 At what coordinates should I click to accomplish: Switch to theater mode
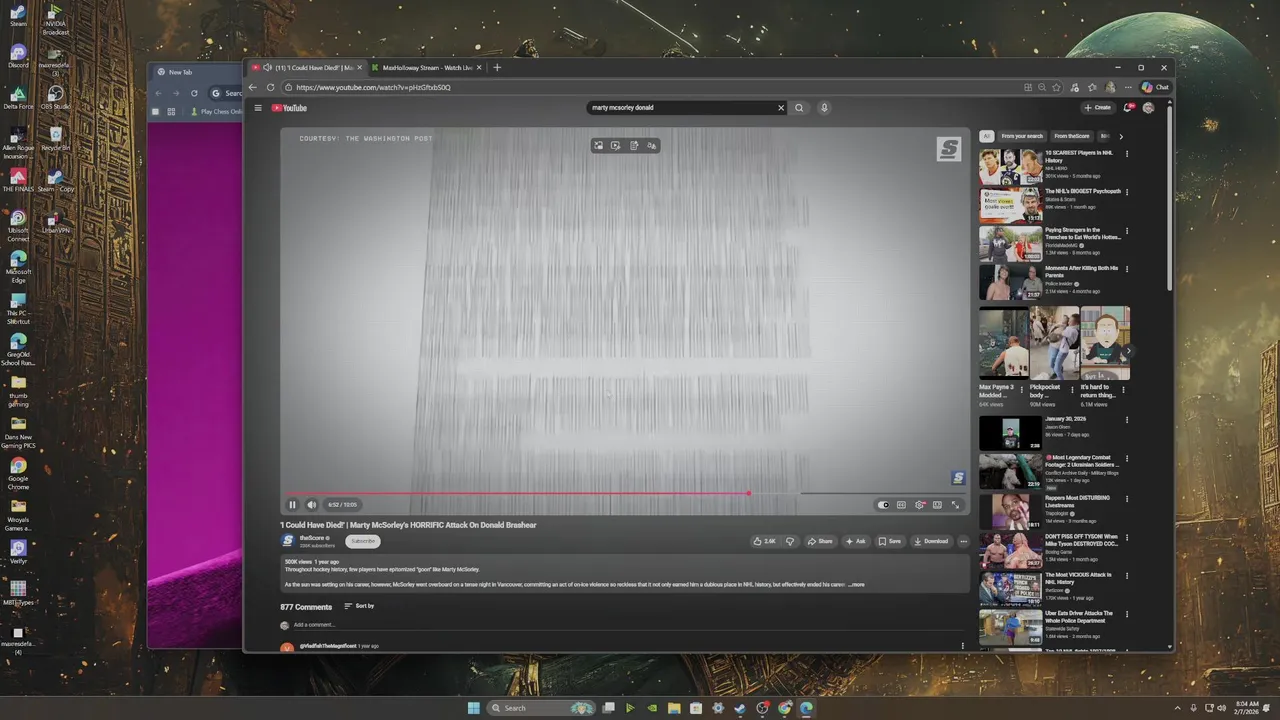[x=937, y=505]
